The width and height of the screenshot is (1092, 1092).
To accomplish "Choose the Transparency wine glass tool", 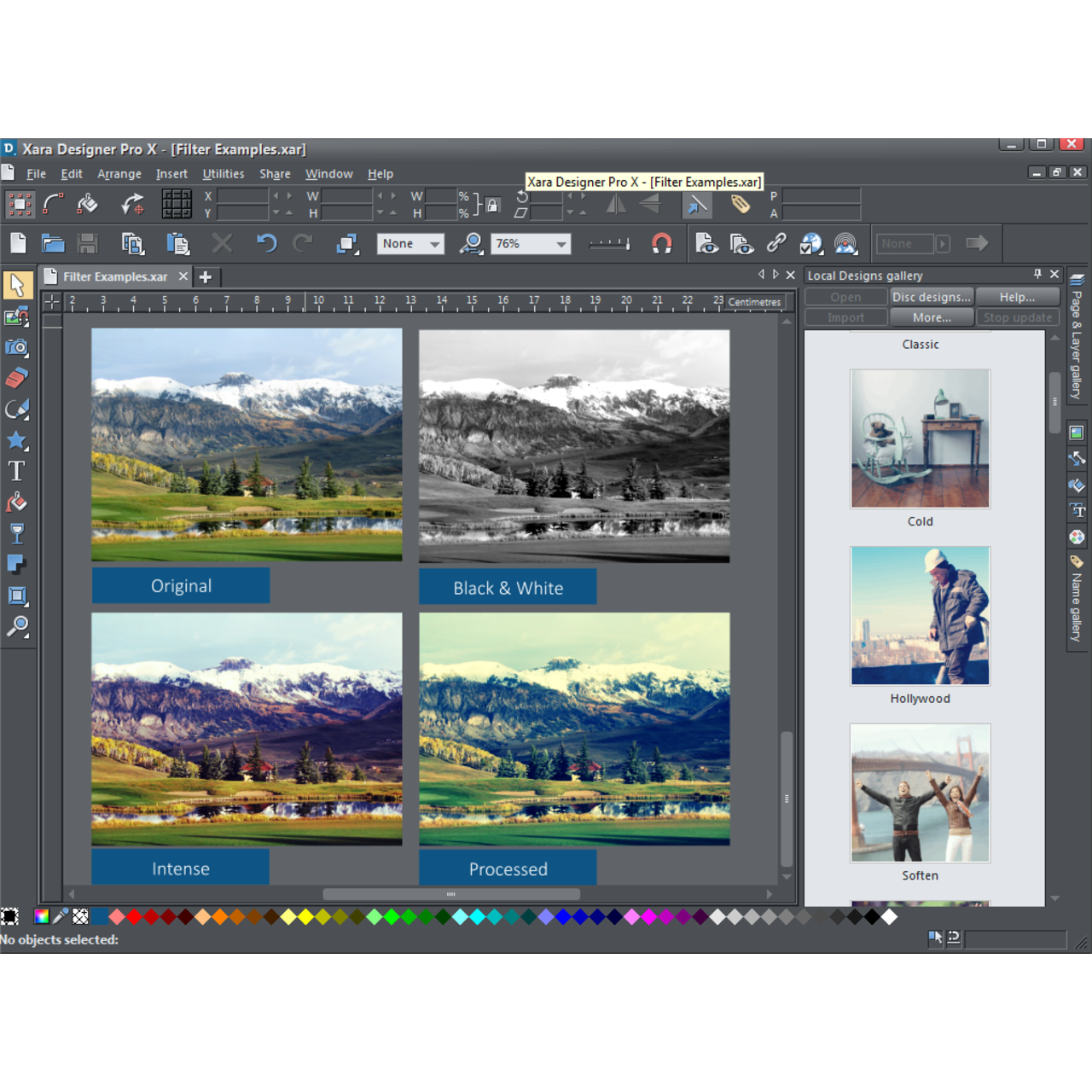I will 17,533.
